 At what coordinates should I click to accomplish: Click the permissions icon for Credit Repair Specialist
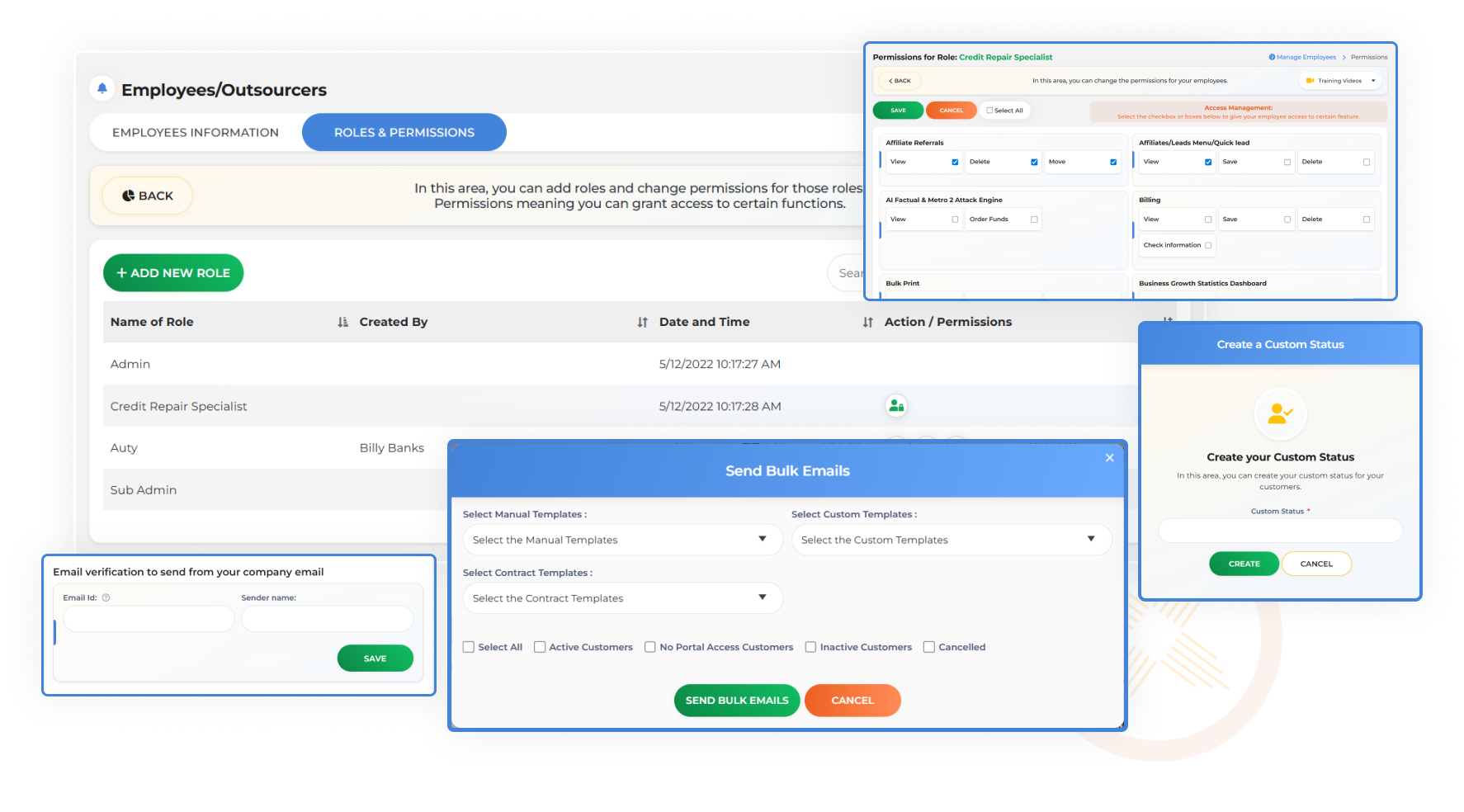pos(895,406)
